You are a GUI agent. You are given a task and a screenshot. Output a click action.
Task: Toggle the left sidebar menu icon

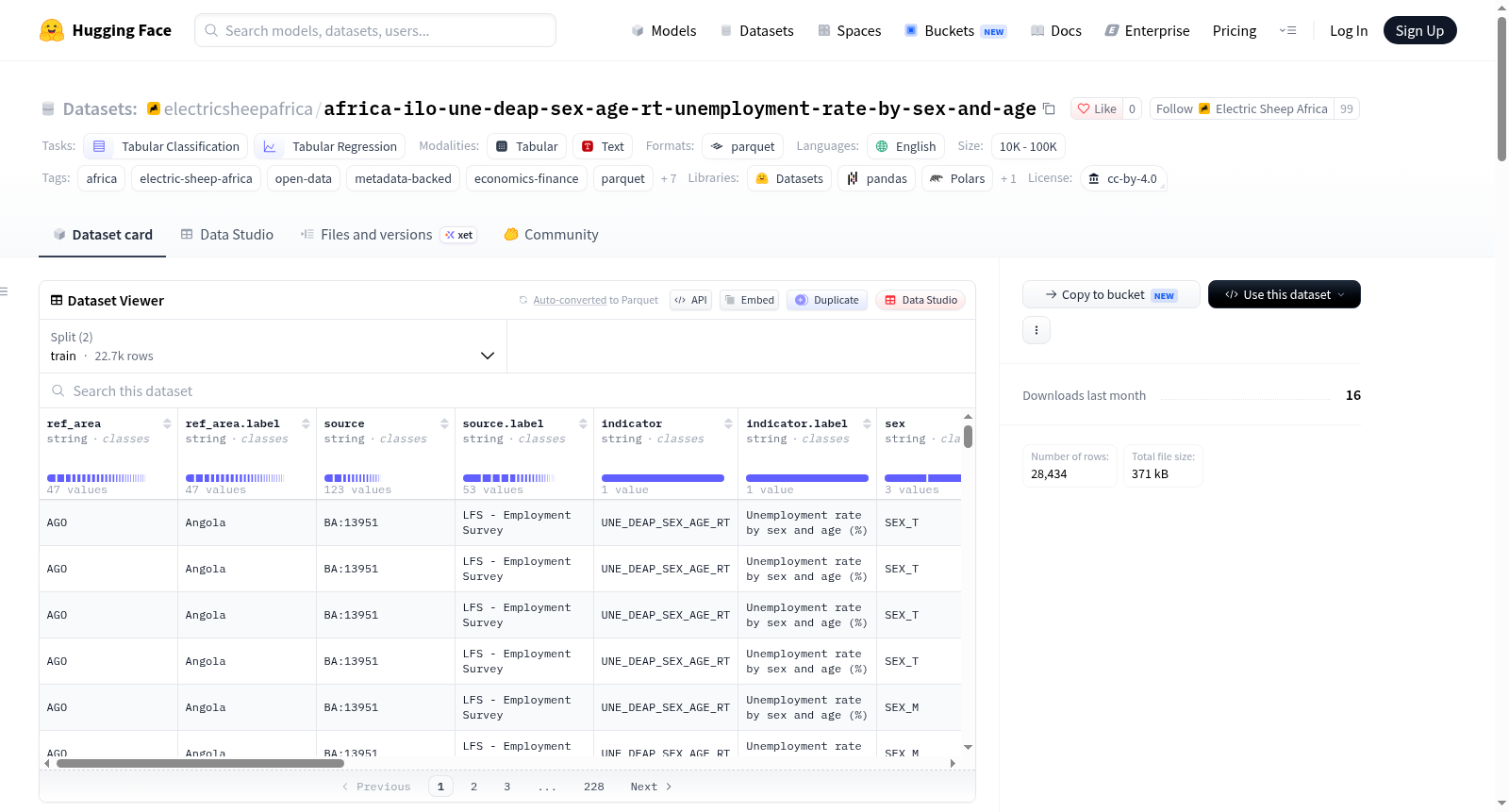4,291
